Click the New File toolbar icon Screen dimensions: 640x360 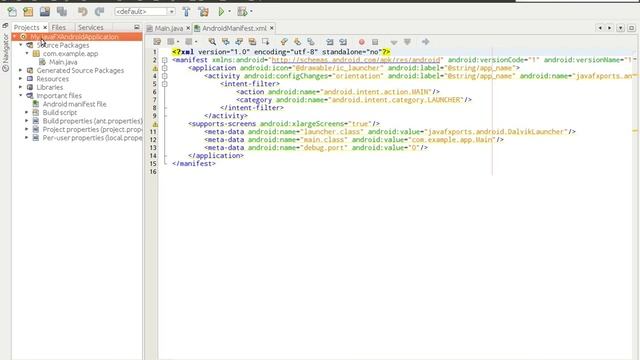point(12,12)
